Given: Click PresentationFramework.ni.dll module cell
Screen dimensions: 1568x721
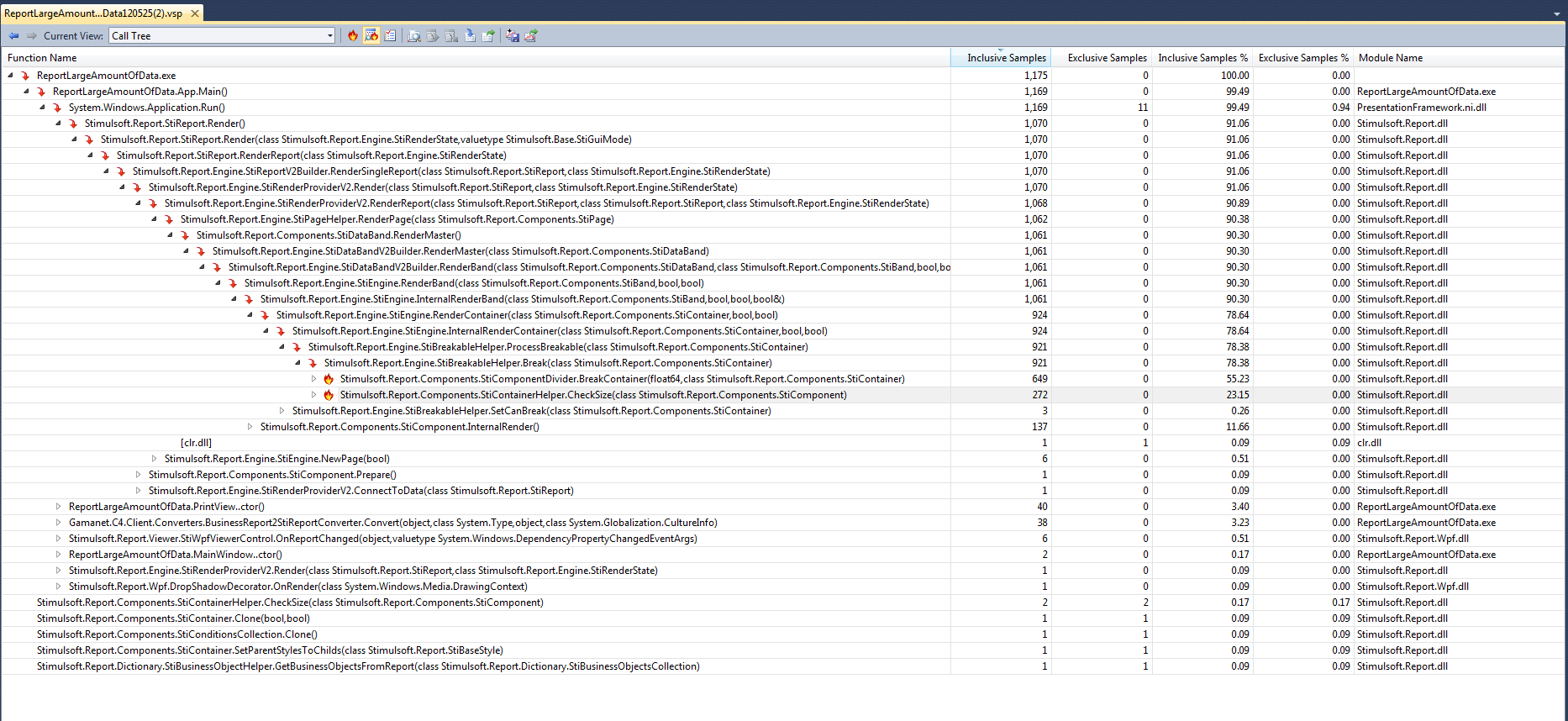Looking at the screenshot, I should [x=1422, y=108].
